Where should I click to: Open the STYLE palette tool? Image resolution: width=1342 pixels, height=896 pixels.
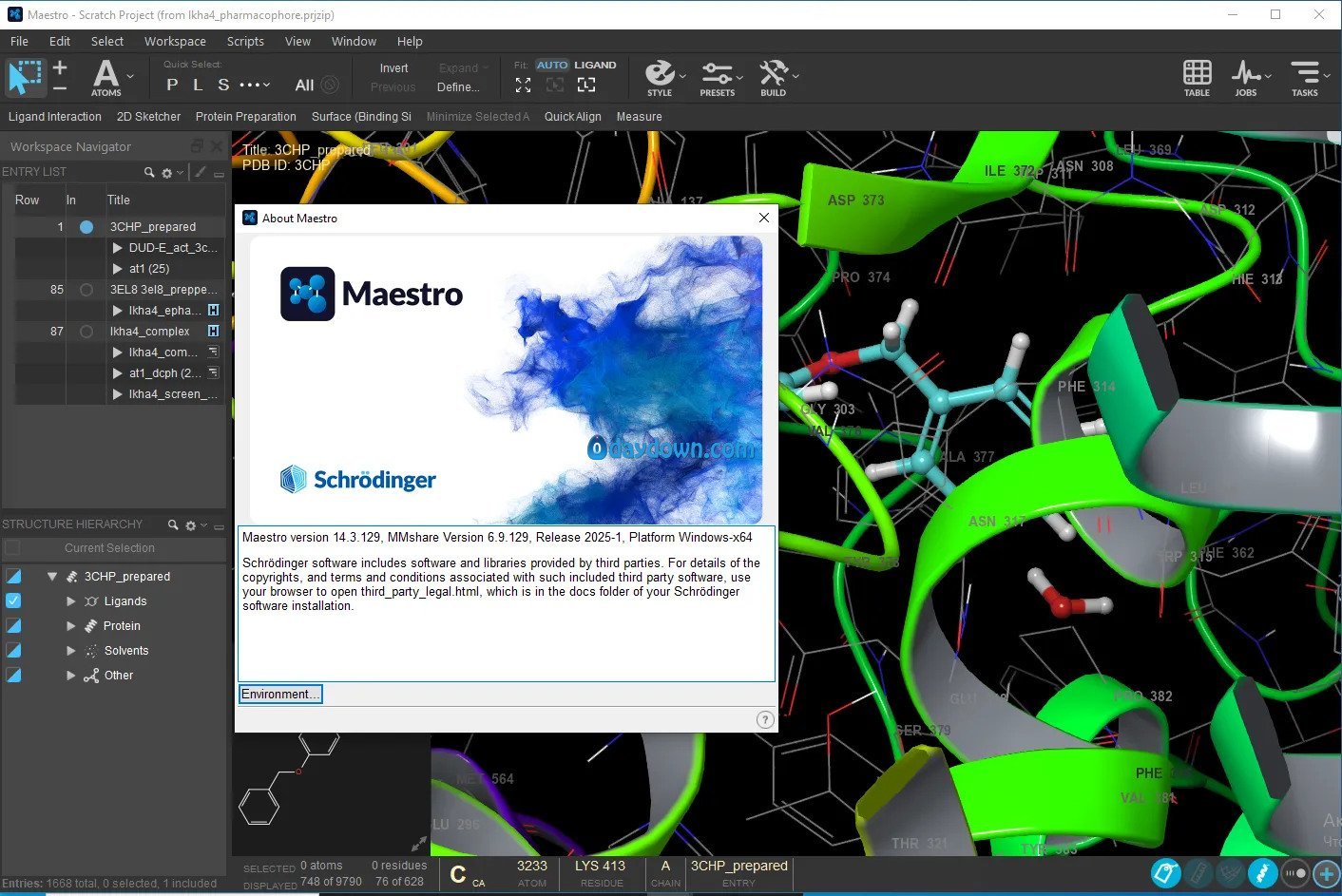pyautogui.click(x=660, y=77)
